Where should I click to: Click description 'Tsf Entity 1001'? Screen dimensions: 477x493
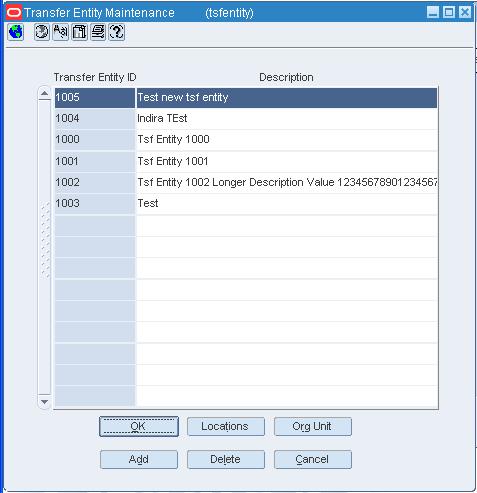(287, 162)
